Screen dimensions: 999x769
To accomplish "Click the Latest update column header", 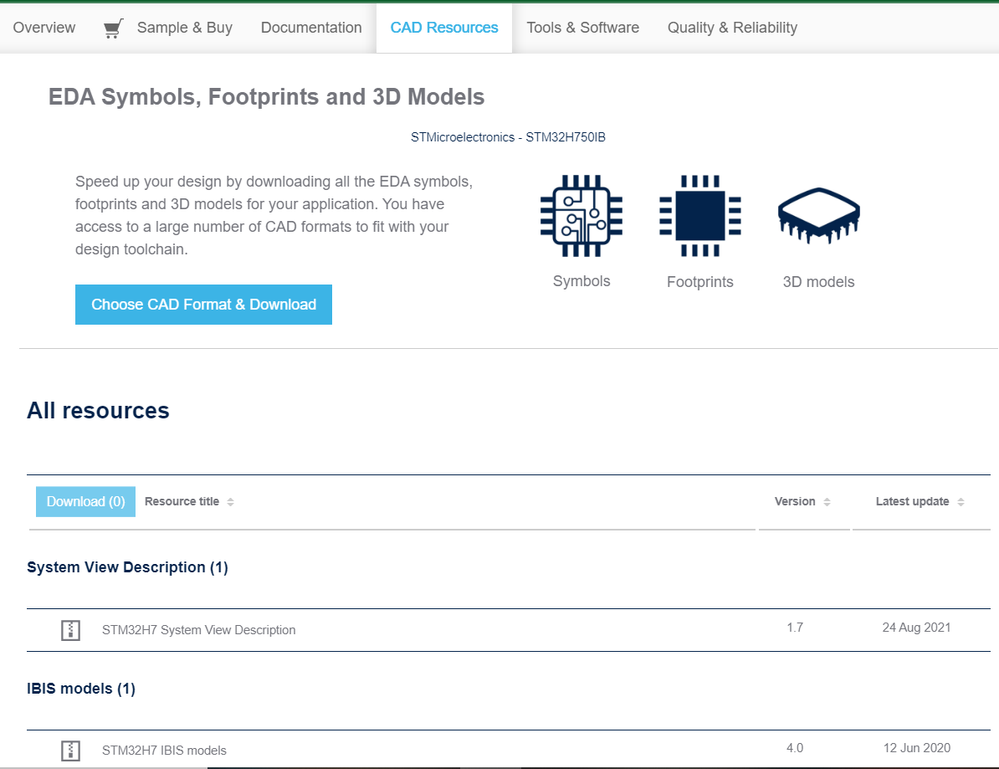I will 912,501.
